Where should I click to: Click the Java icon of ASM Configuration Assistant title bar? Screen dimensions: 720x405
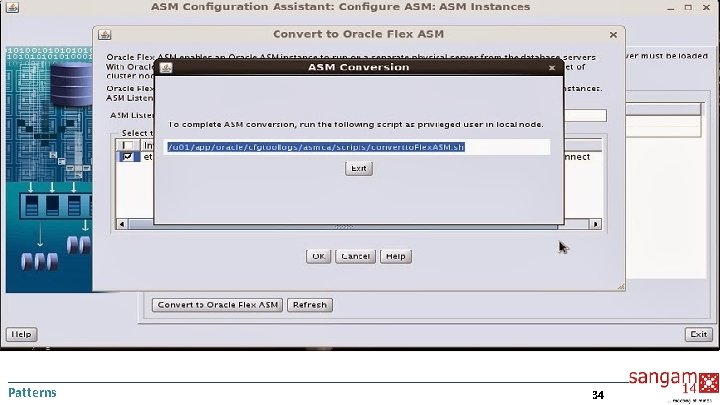coord(12,7)
